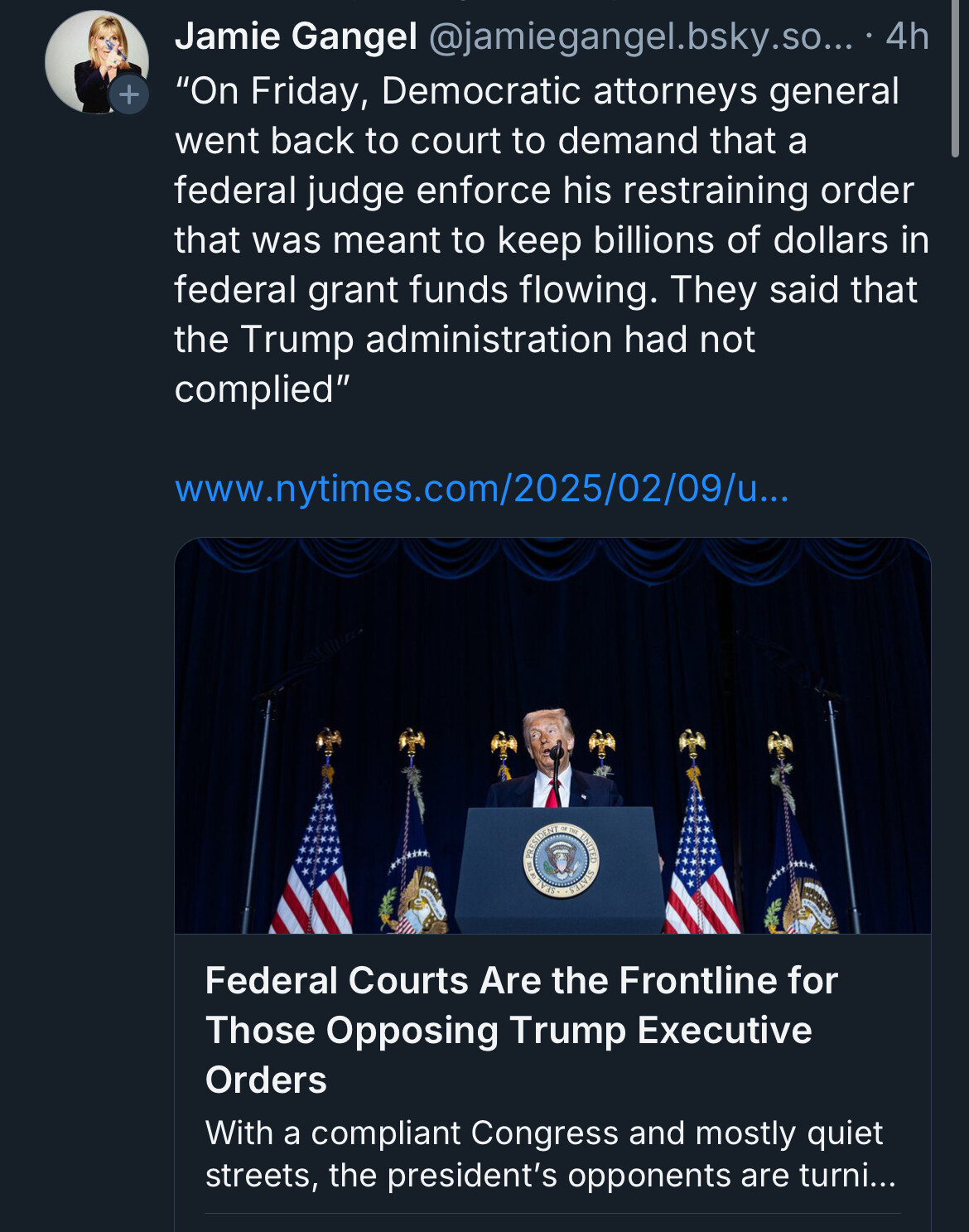Click the 'With a compliant Congress' card description

[549, 1153]
